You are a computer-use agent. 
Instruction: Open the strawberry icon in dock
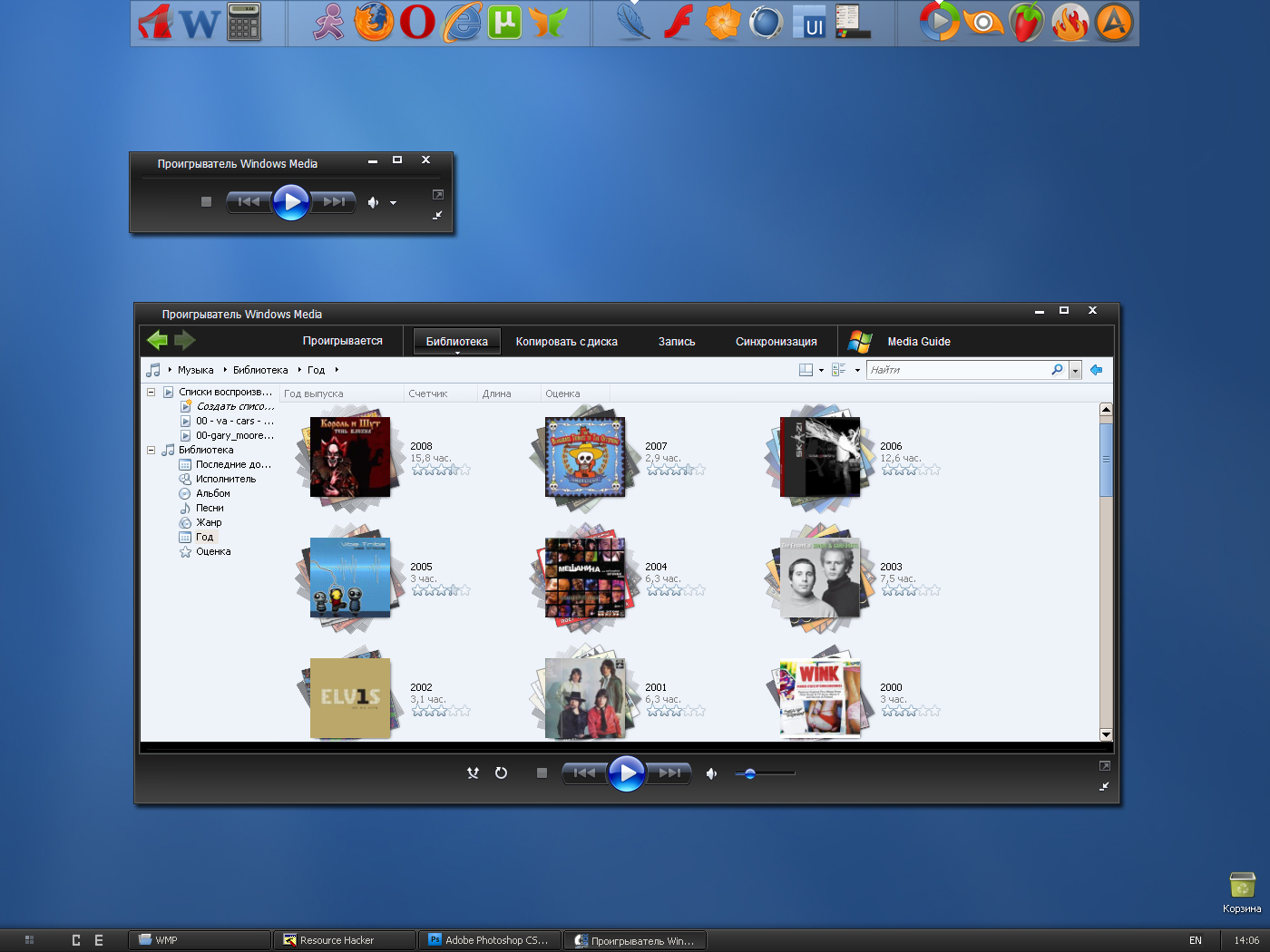[x=1027, y=23]
